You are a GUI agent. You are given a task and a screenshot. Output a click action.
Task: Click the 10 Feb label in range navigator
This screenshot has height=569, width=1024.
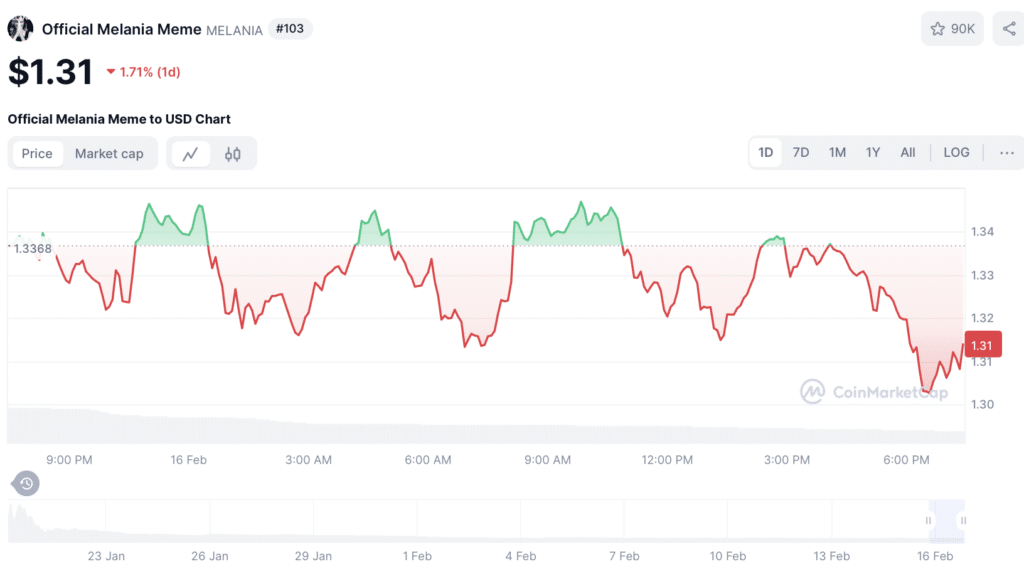pos(728,556)
